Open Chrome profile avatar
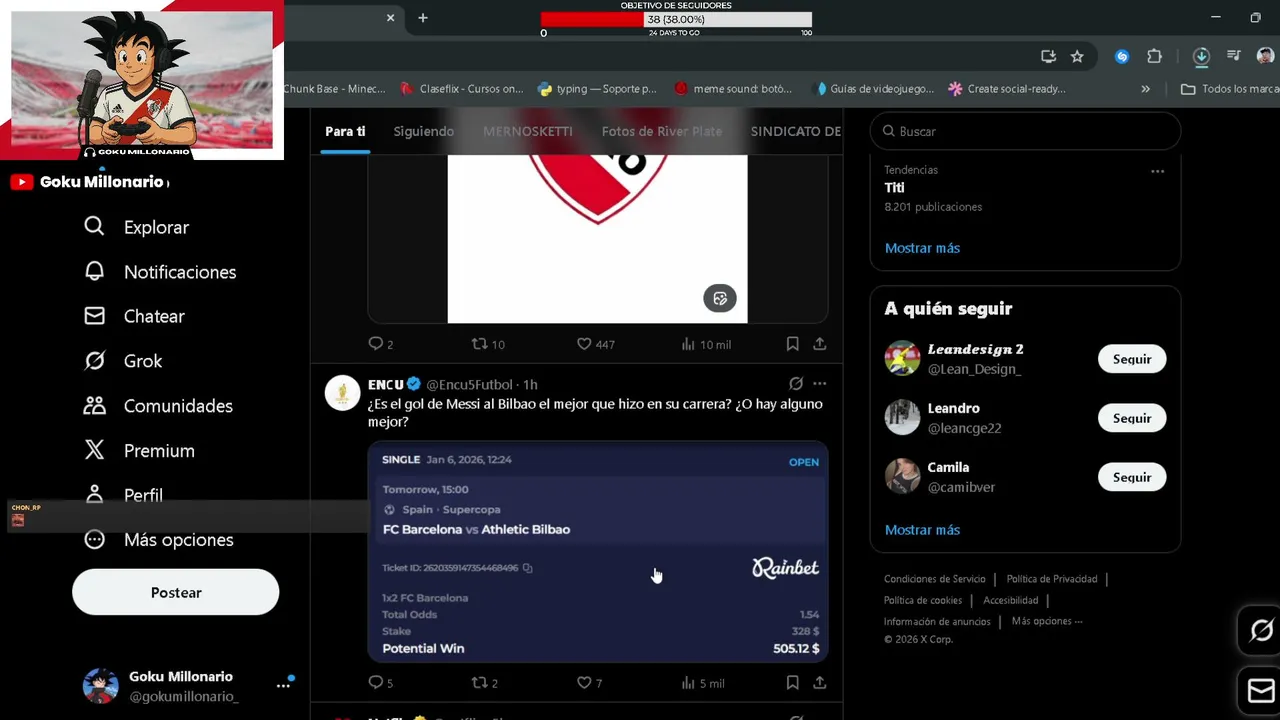Viewport: 1280px width, 720px height. [x=1265, y=57]
